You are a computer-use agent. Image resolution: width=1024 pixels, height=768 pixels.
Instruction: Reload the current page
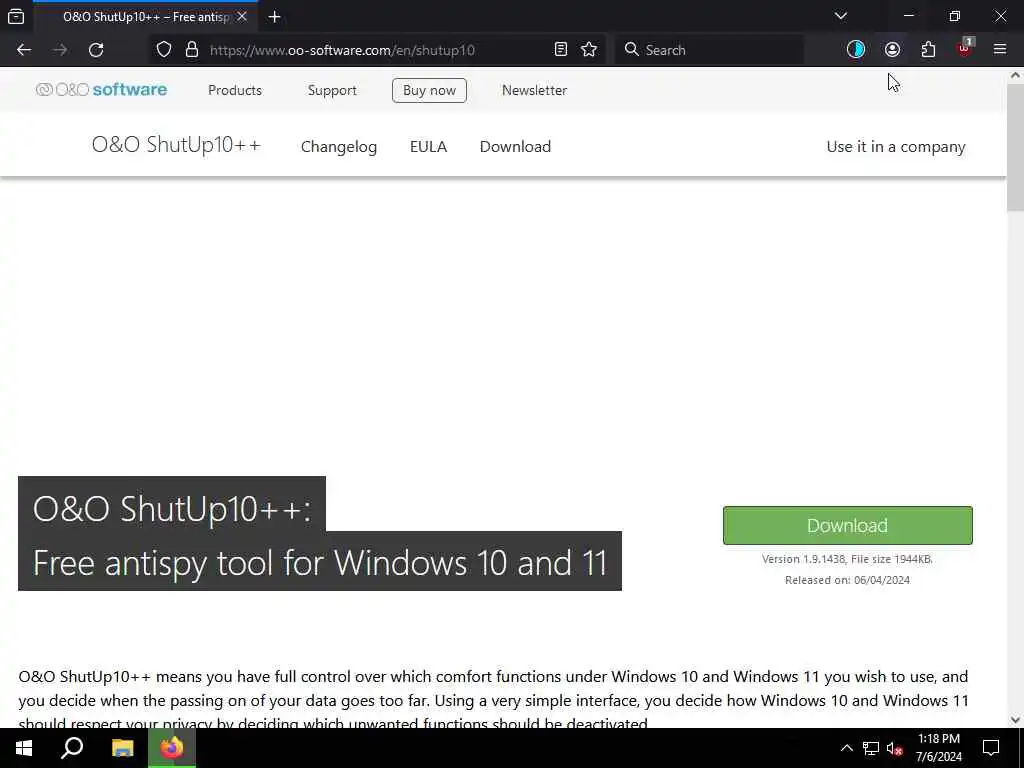pos(96,50)
